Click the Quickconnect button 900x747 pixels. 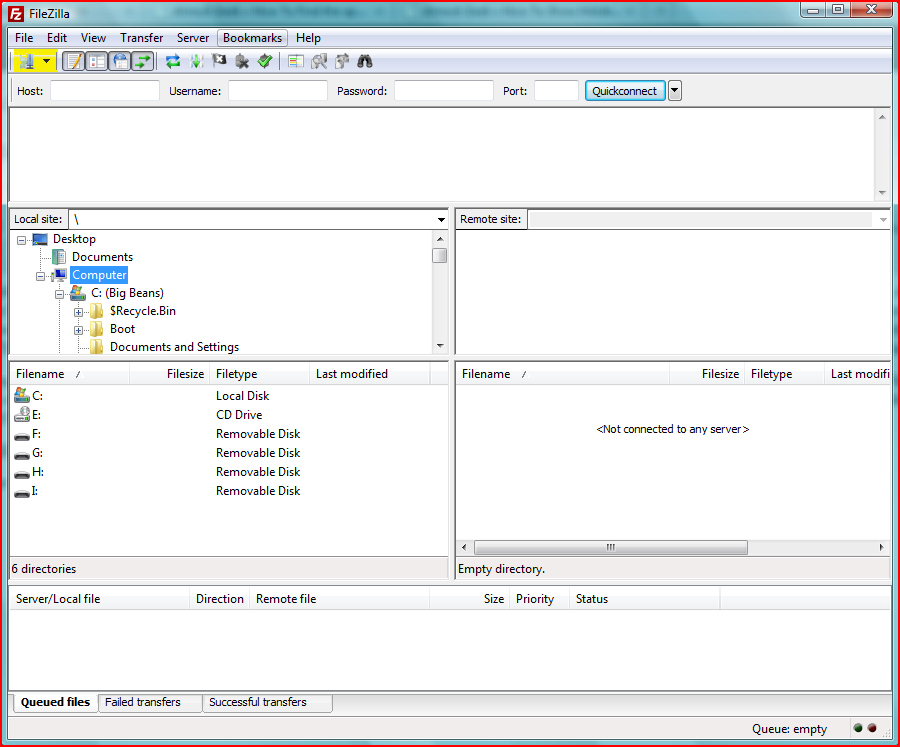(624, 91)
